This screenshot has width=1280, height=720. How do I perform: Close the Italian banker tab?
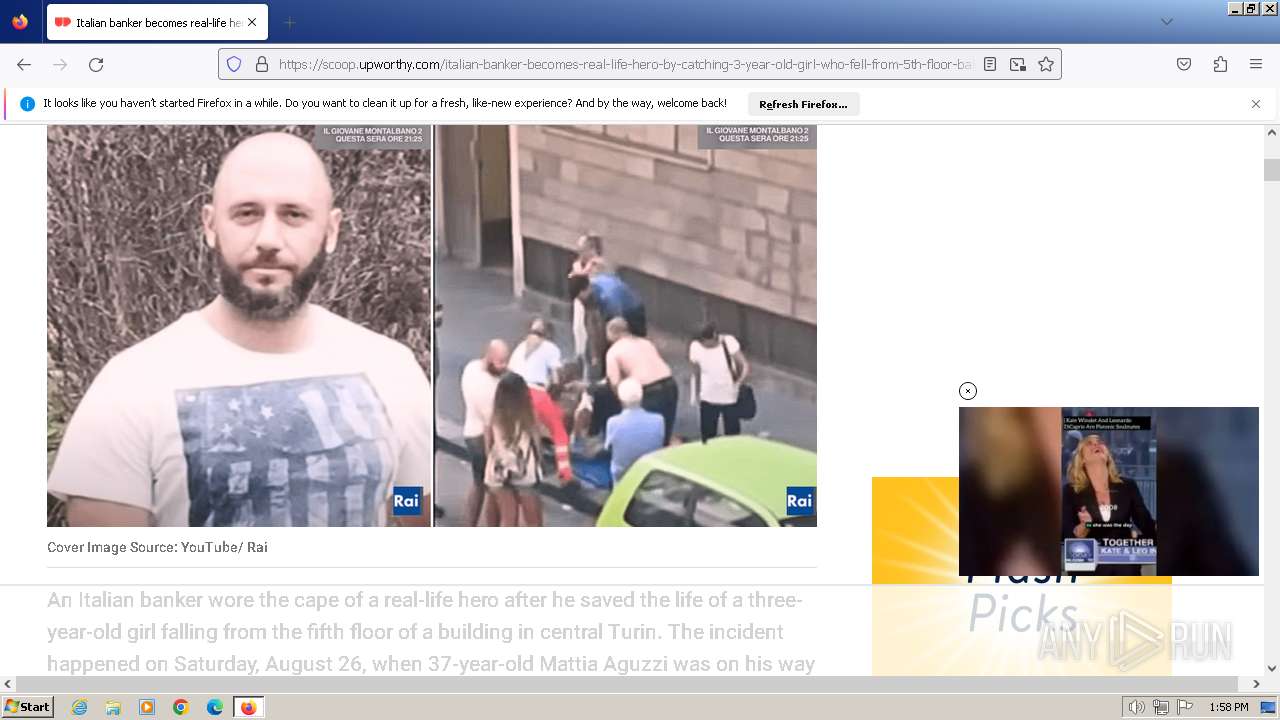[252, 22]
